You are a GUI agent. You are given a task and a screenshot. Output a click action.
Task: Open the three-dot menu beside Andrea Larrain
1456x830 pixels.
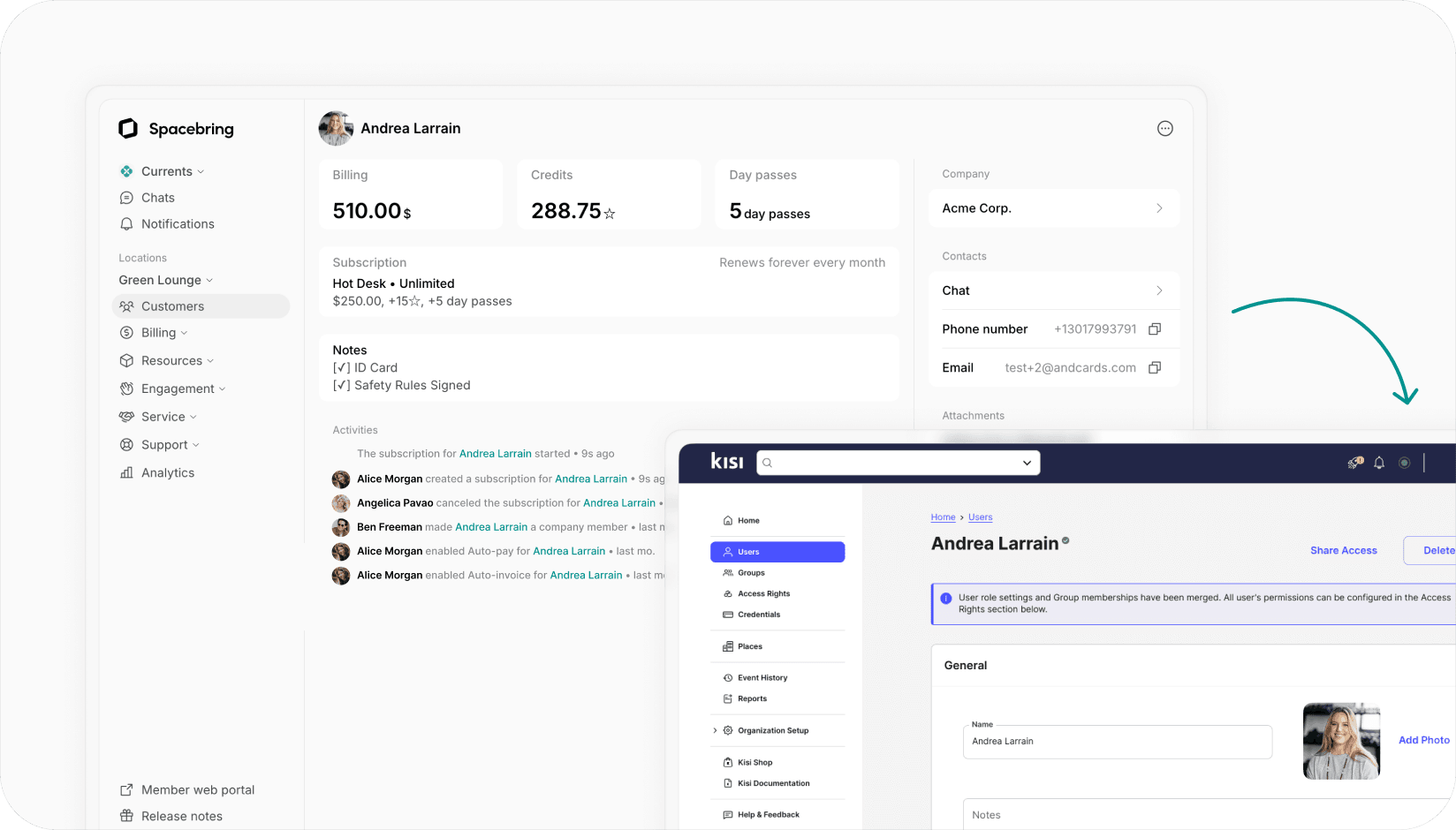pyautogui.click(x=1164, y=128)
